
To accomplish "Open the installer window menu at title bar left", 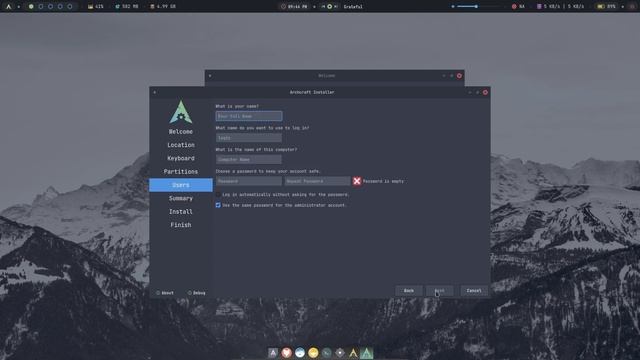I will pyautogui.click(x=155, y=92).
